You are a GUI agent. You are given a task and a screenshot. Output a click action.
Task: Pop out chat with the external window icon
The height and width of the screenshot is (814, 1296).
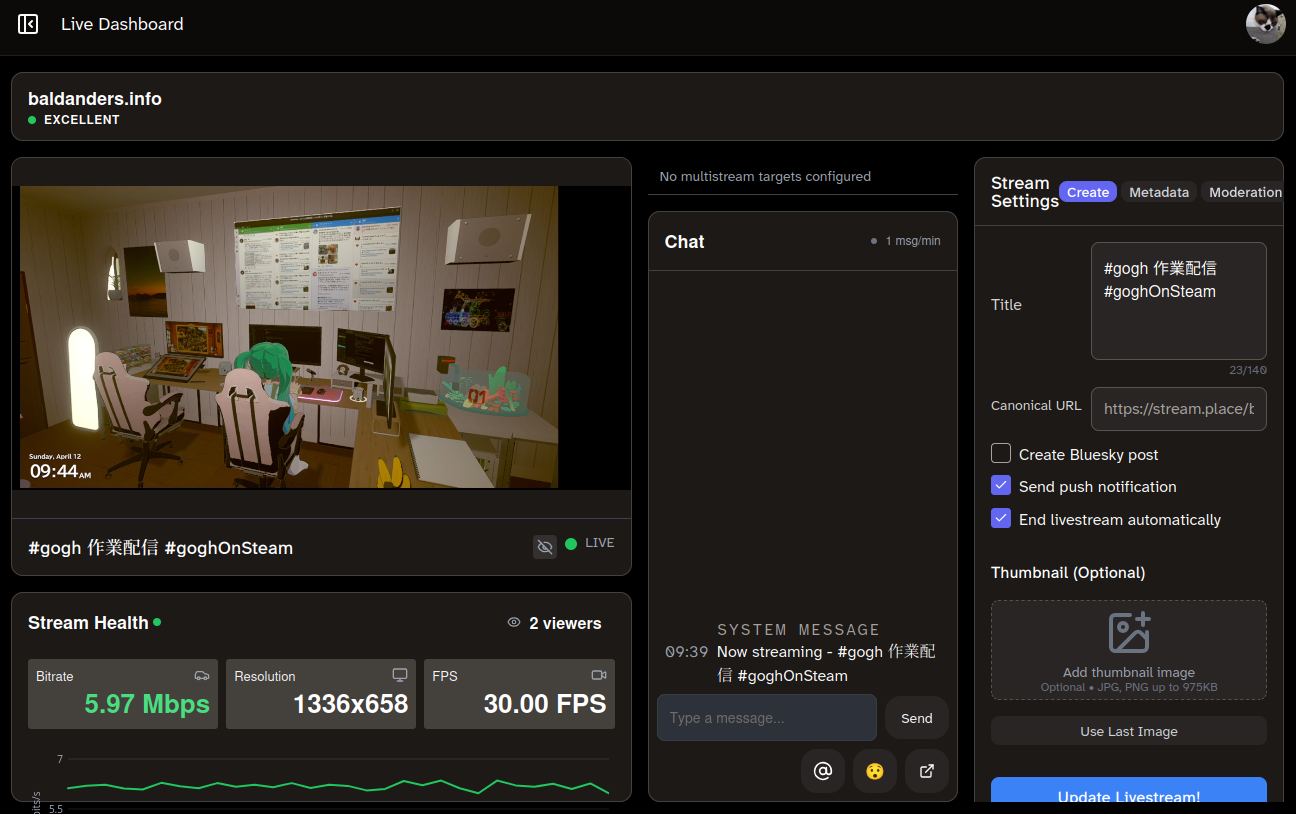pyautogui.click(x=927, y=771)
